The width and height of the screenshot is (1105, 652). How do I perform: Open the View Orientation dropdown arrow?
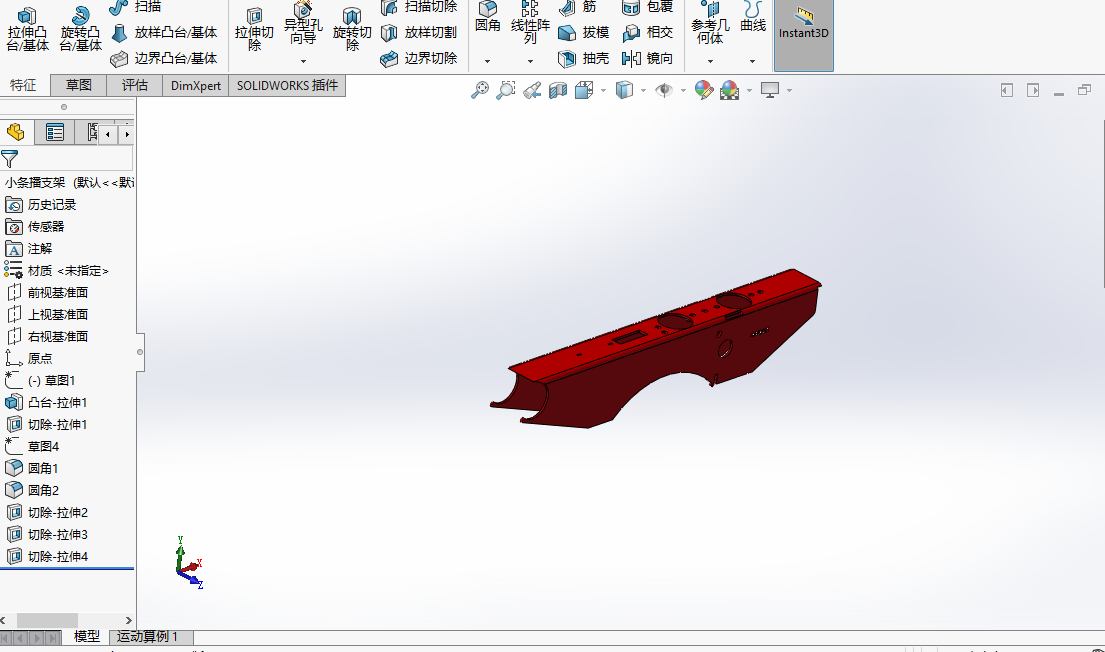click(603, 90)
